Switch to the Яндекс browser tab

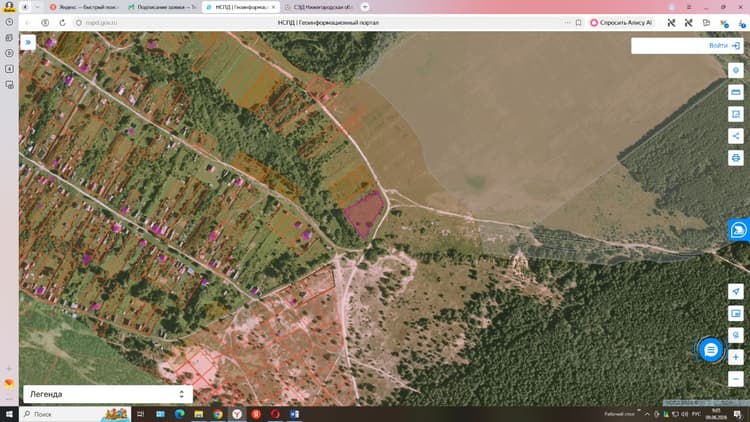point(85,7)
